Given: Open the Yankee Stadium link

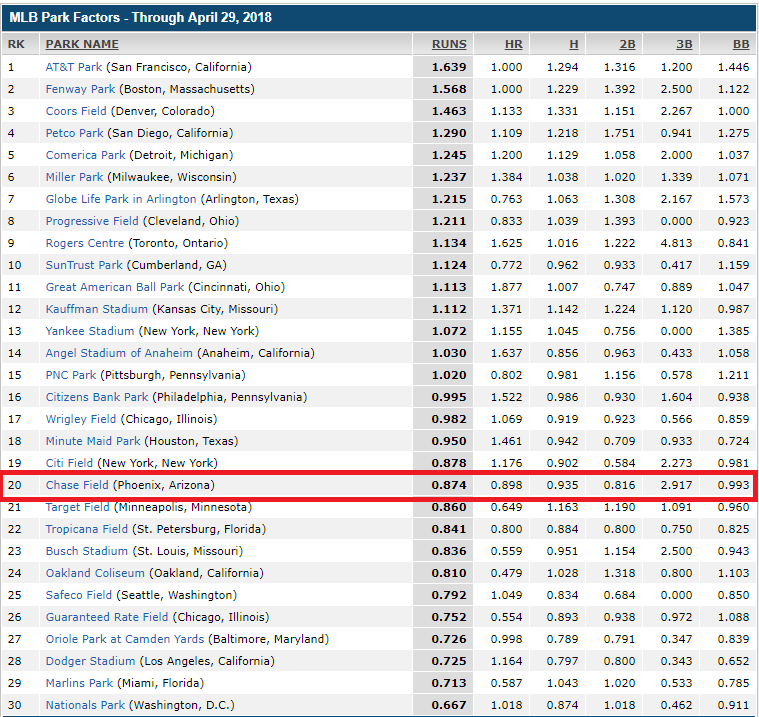Looking at the screenshot, I should click(x=90, y=331).
